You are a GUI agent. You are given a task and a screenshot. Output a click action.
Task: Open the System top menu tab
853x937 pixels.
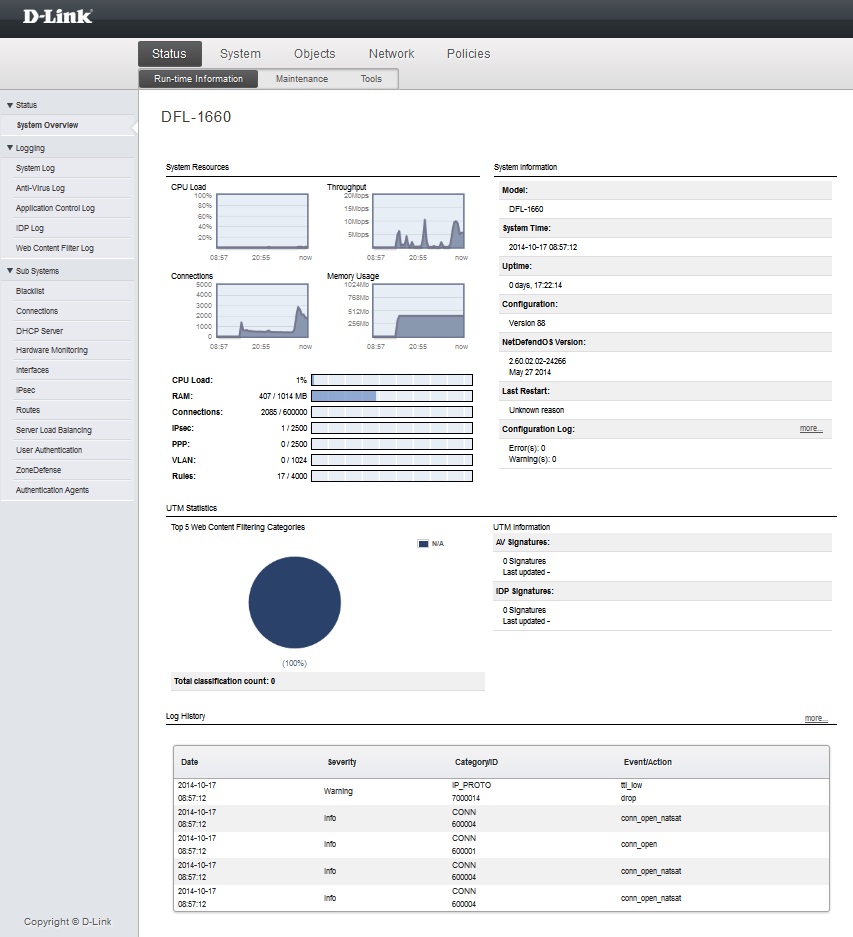(x=240, y=54)
